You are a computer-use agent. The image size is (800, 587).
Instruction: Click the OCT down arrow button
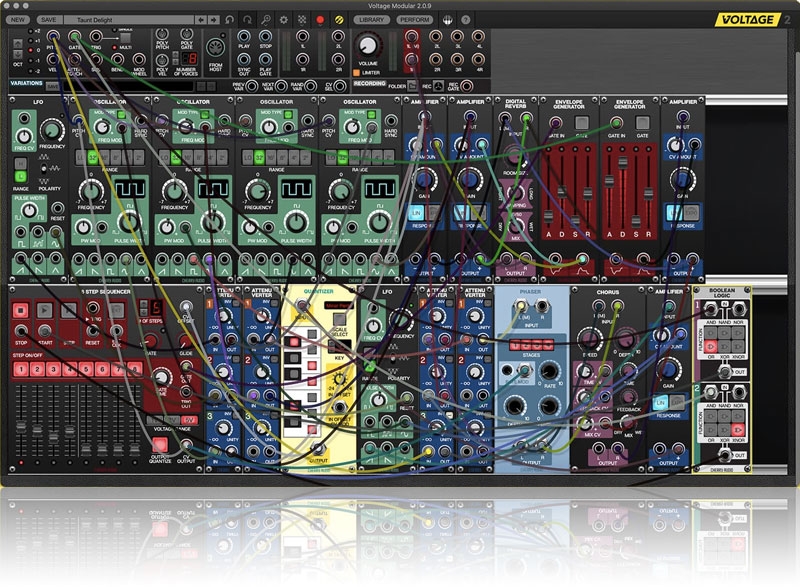click(18, 54)
